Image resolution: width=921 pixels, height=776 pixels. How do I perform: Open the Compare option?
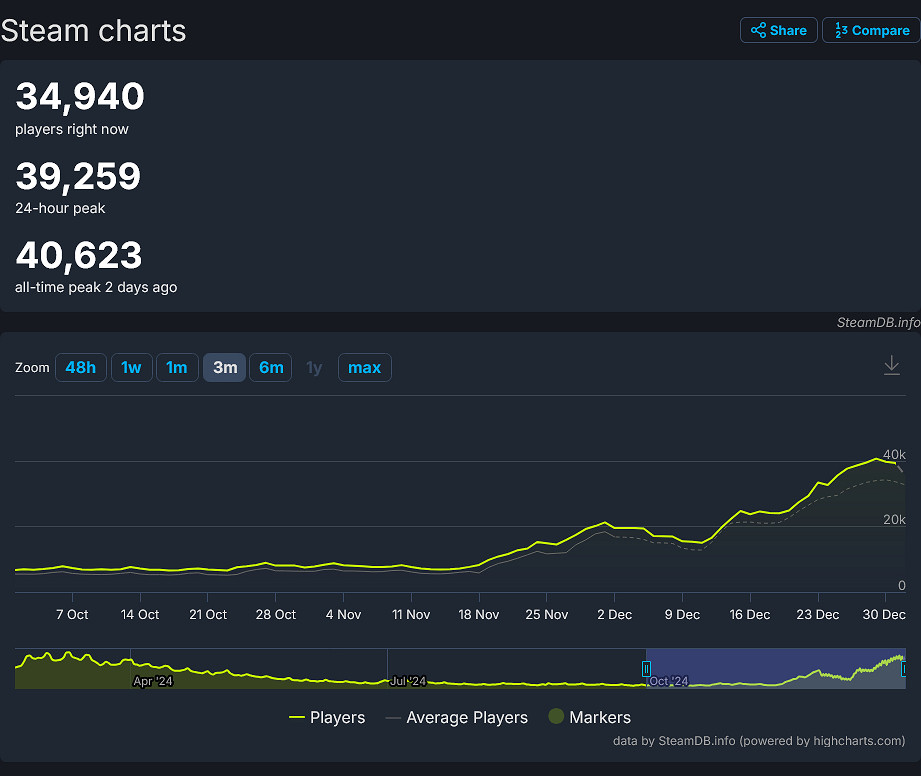tap(870, 30)
